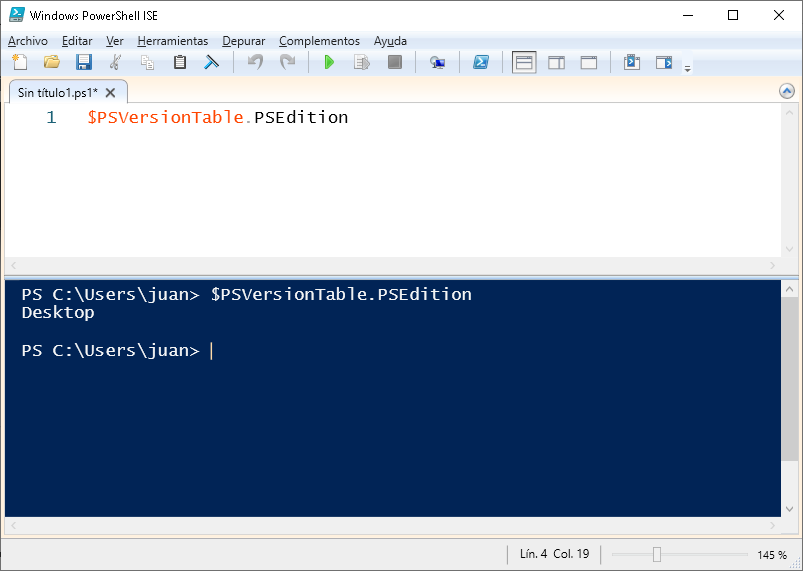The image size is (803, 571).
Task: Show commands add-on tool icon
Action: (664, 62)
